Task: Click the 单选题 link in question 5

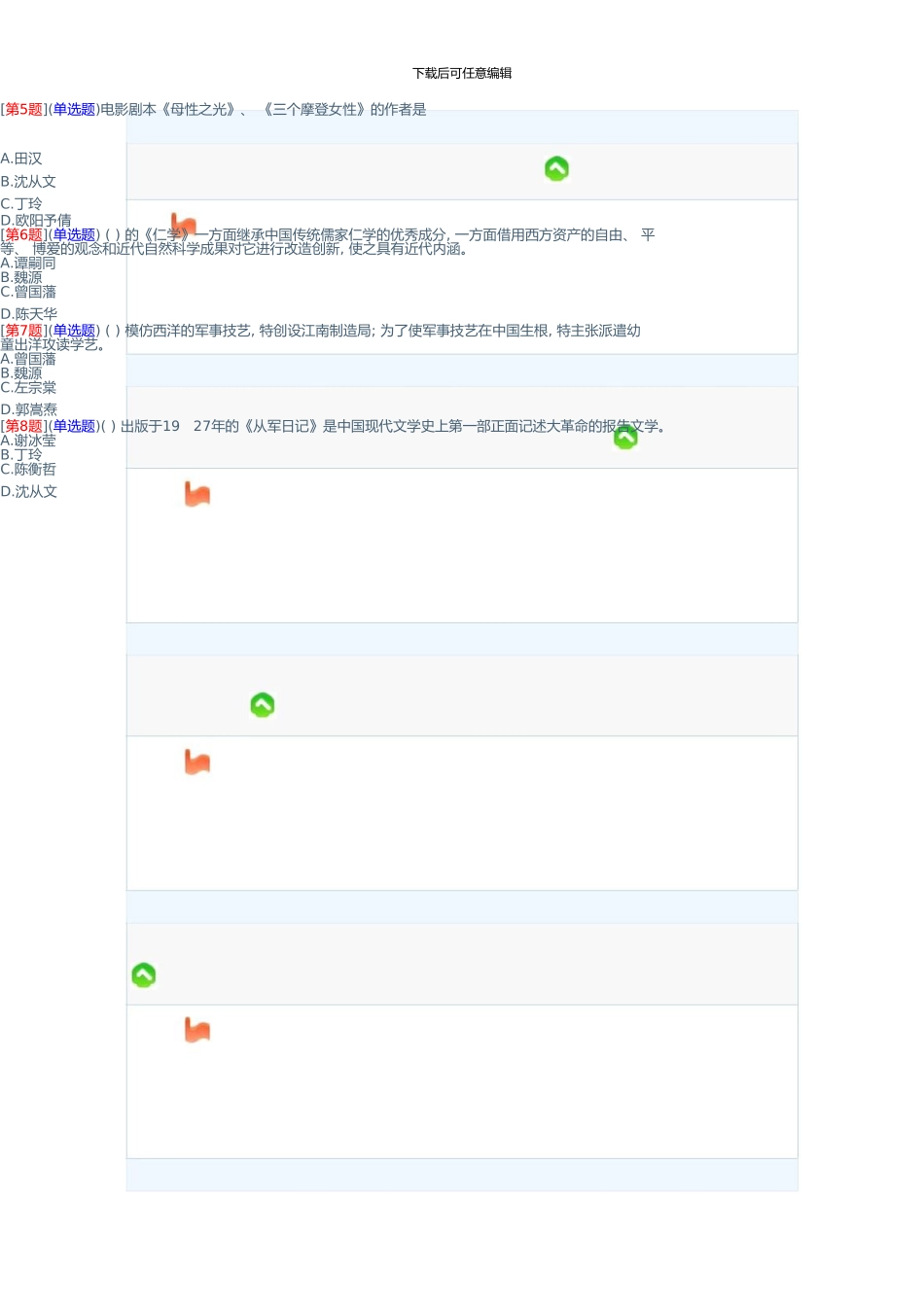Action: pyautogui.click(x=74, y=110)
